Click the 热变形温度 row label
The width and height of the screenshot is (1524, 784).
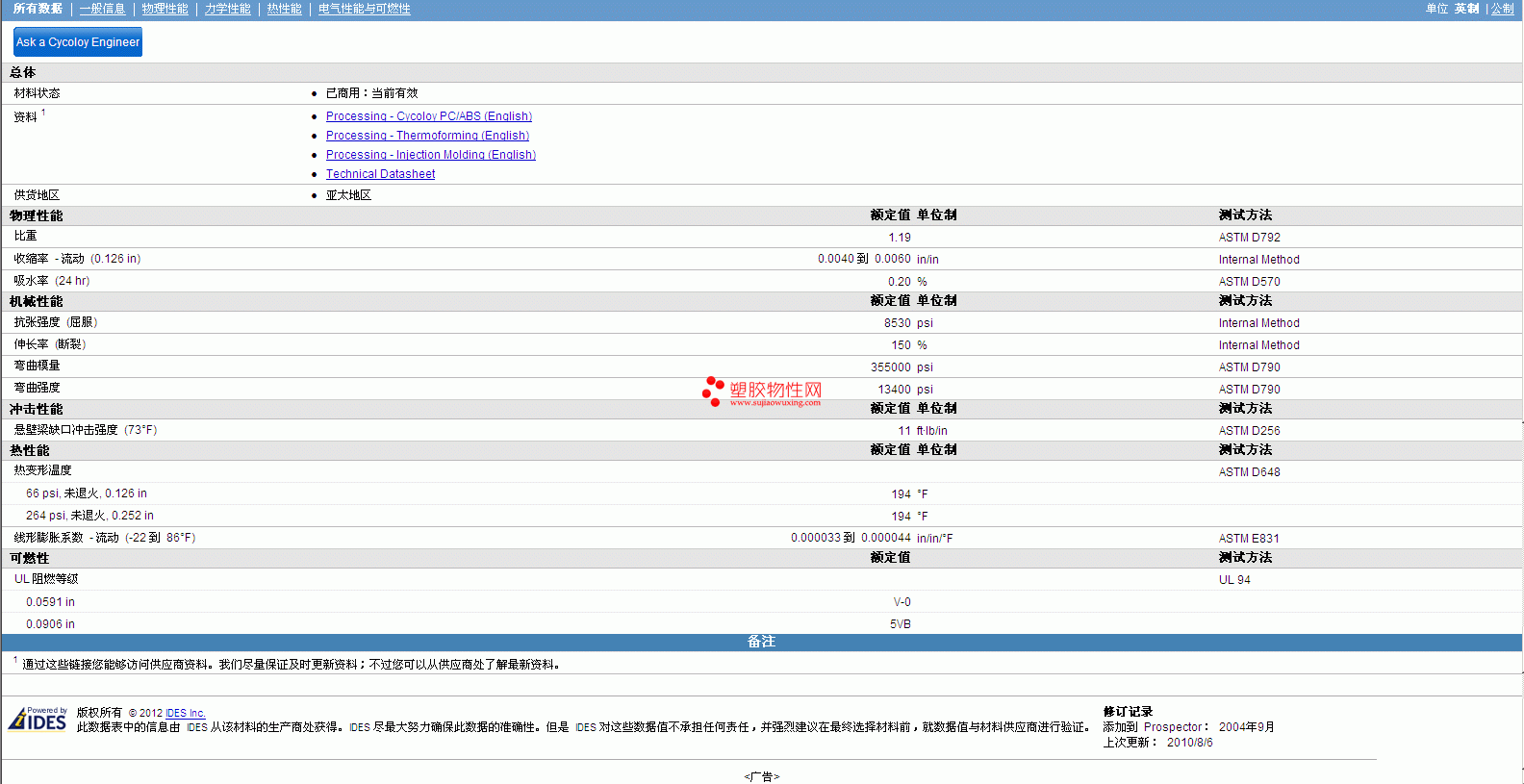(42, 470)
